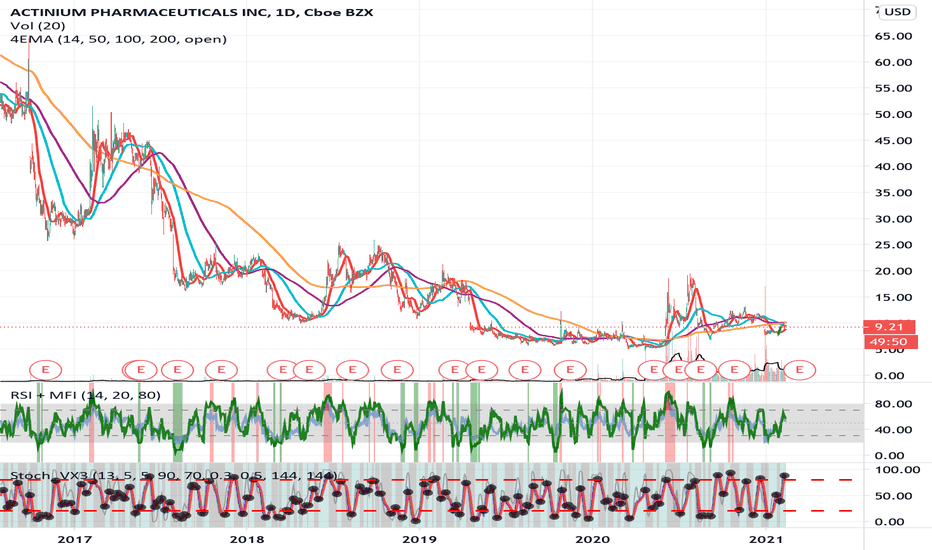Click the 2020 label on time axis
This screenshot has height=550, width=932.
(592, 539)
